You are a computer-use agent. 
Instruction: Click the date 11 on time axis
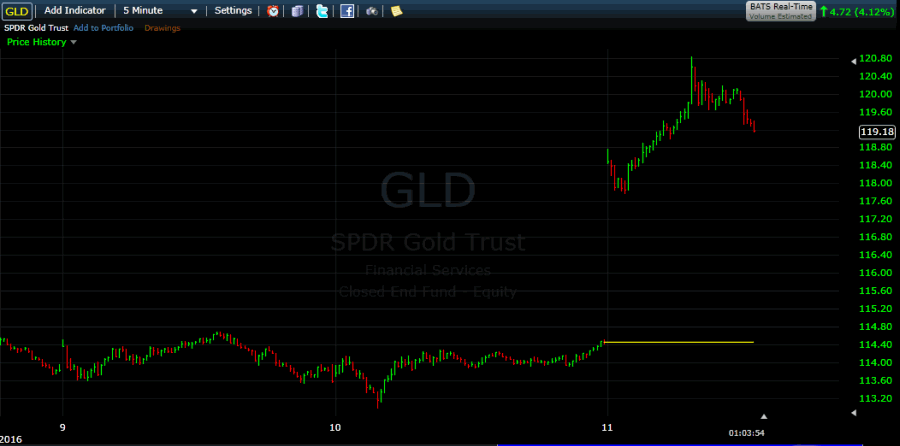(x=607, y=427)
